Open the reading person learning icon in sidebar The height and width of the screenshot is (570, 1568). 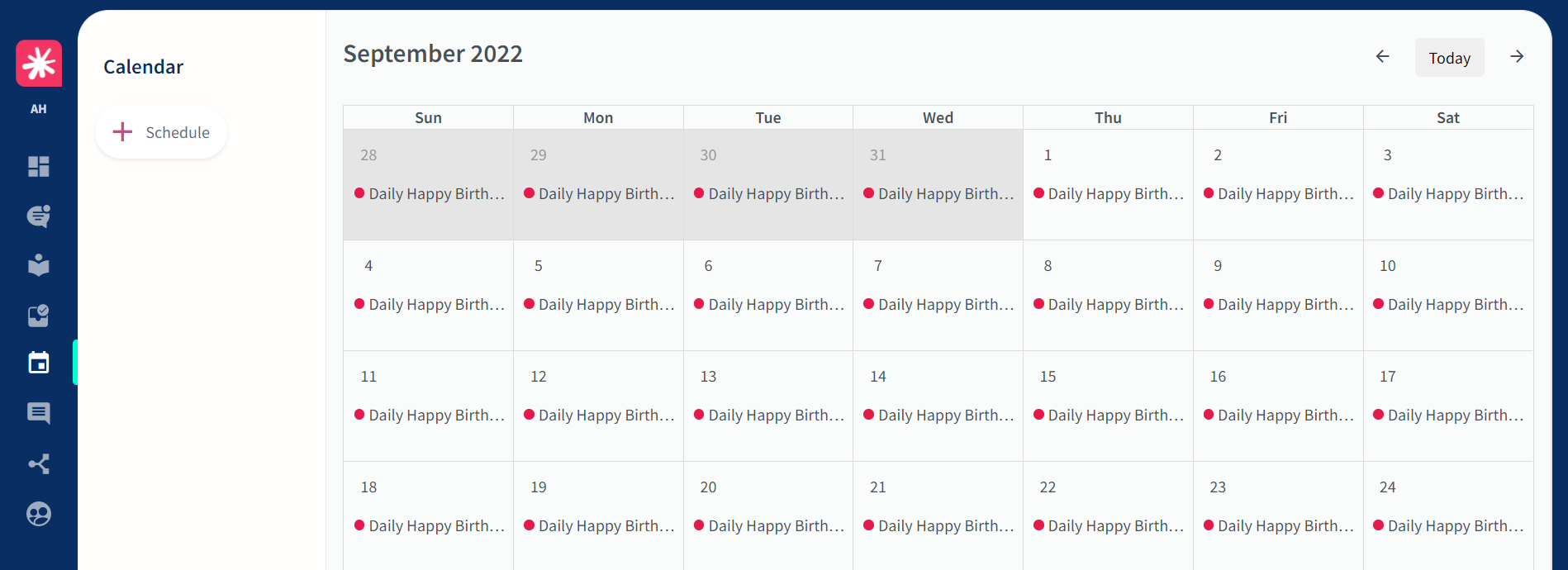click(39, 265)
